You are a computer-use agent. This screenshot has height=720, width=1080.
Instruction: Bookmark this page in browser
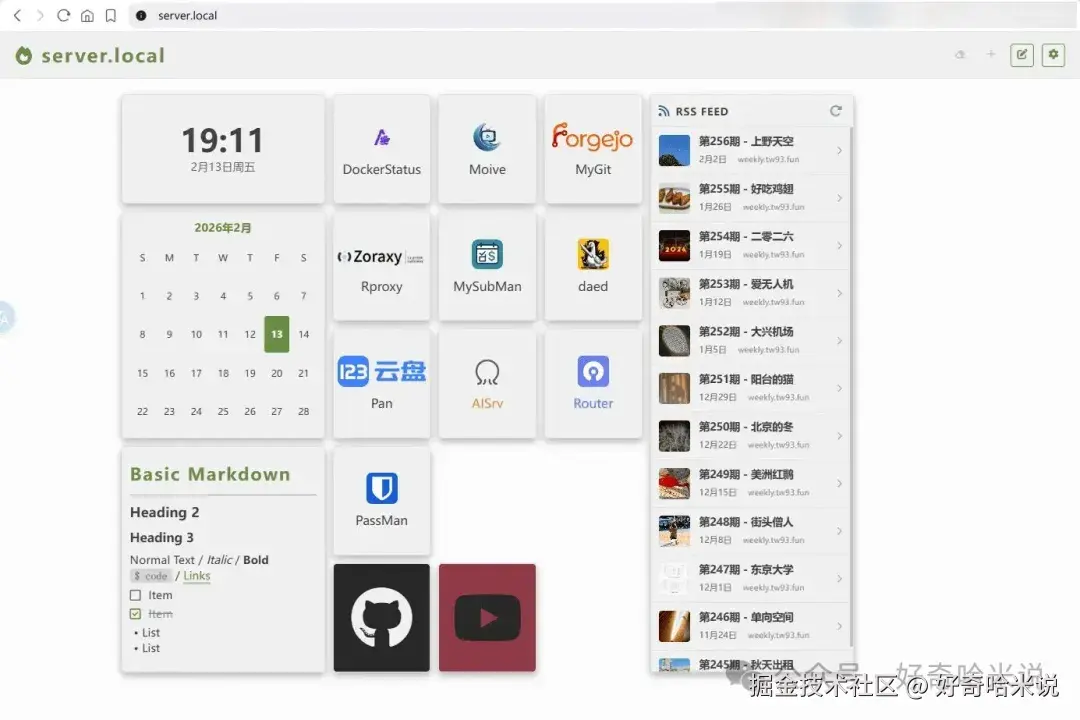tap(110, 15)
